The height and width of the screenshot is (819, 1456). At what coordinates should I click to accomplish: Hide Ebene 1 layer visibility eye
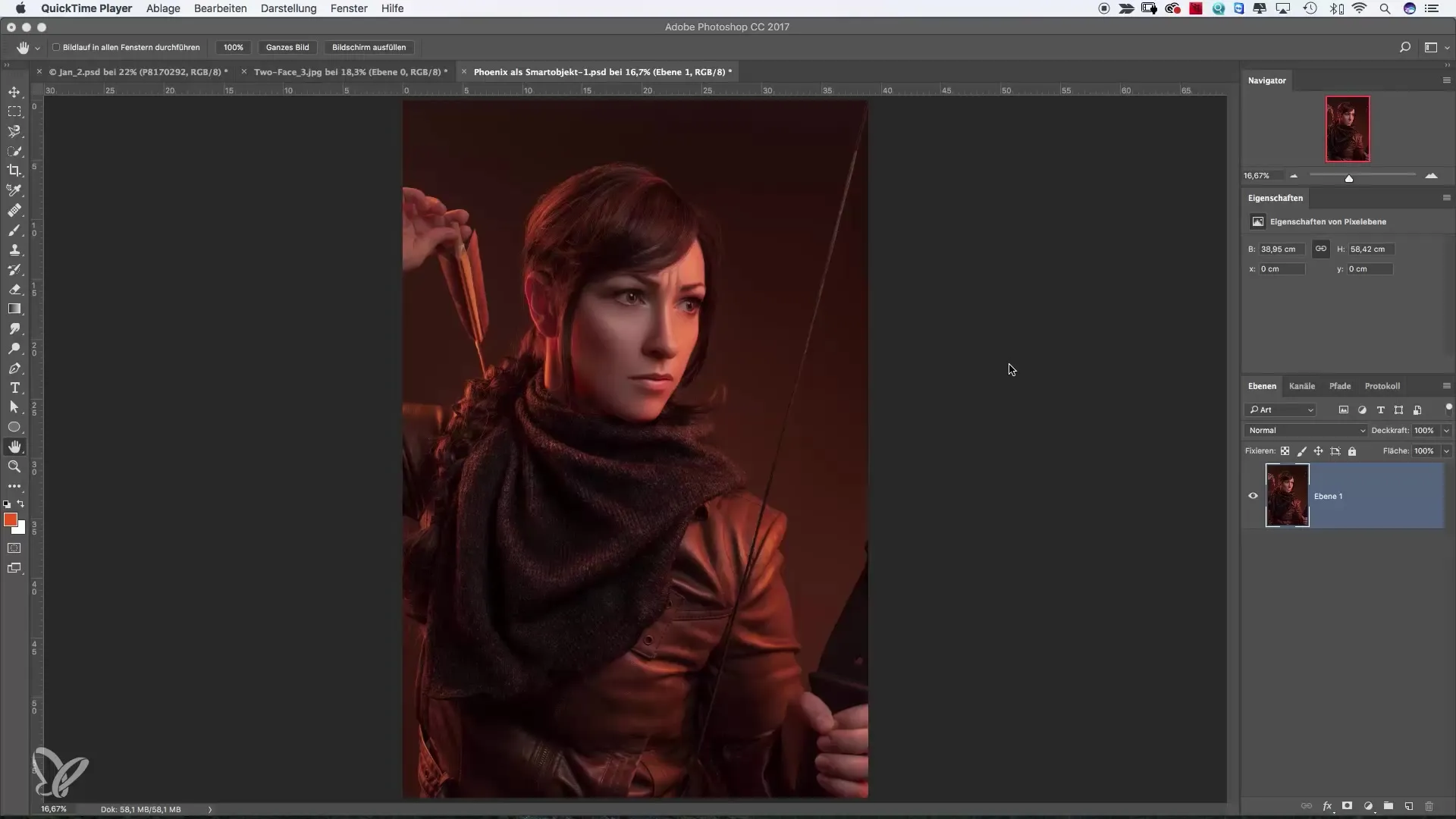[x=1253, y=496]
